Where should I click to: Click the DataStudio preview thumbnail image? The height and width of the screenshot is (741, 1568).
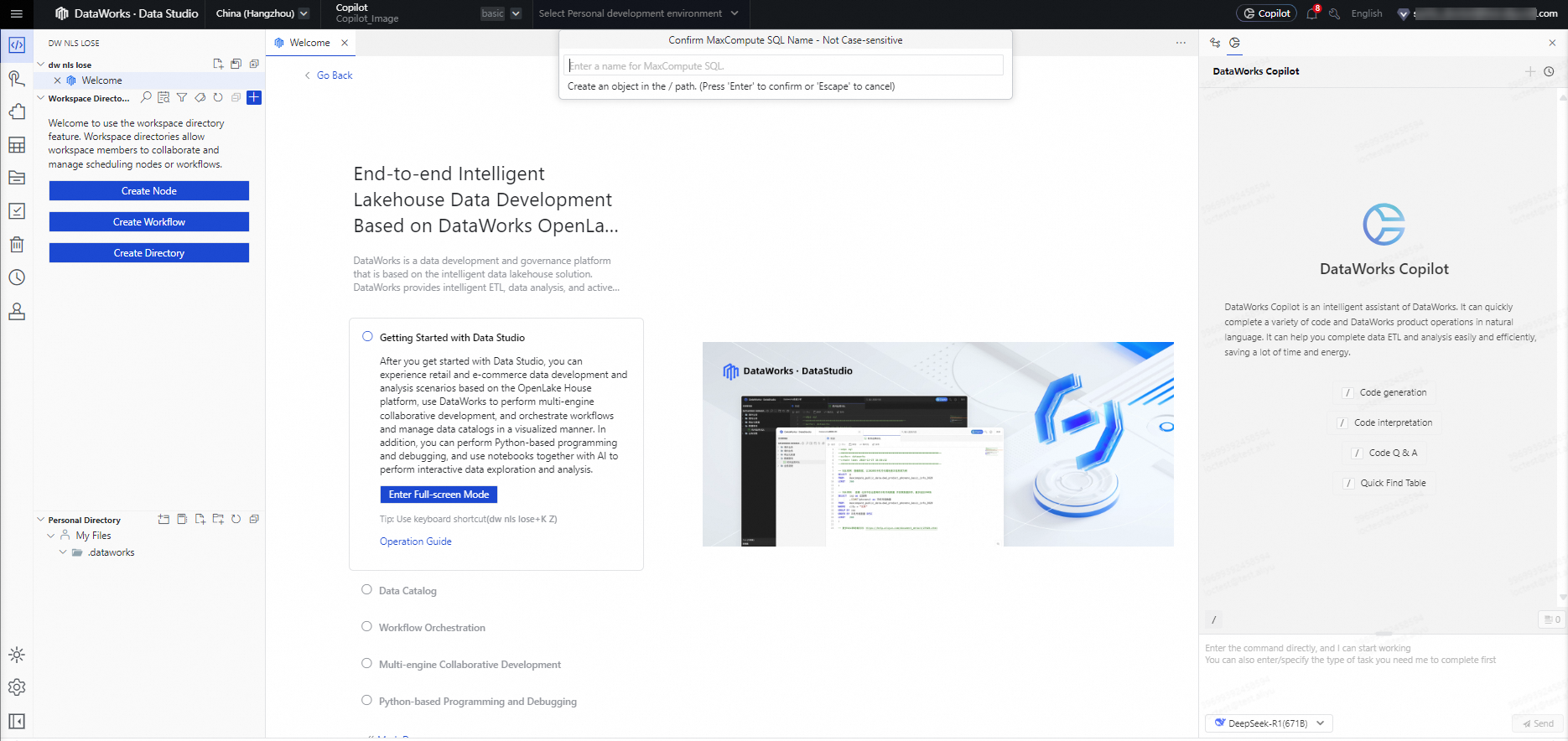(x=937, y=444)
